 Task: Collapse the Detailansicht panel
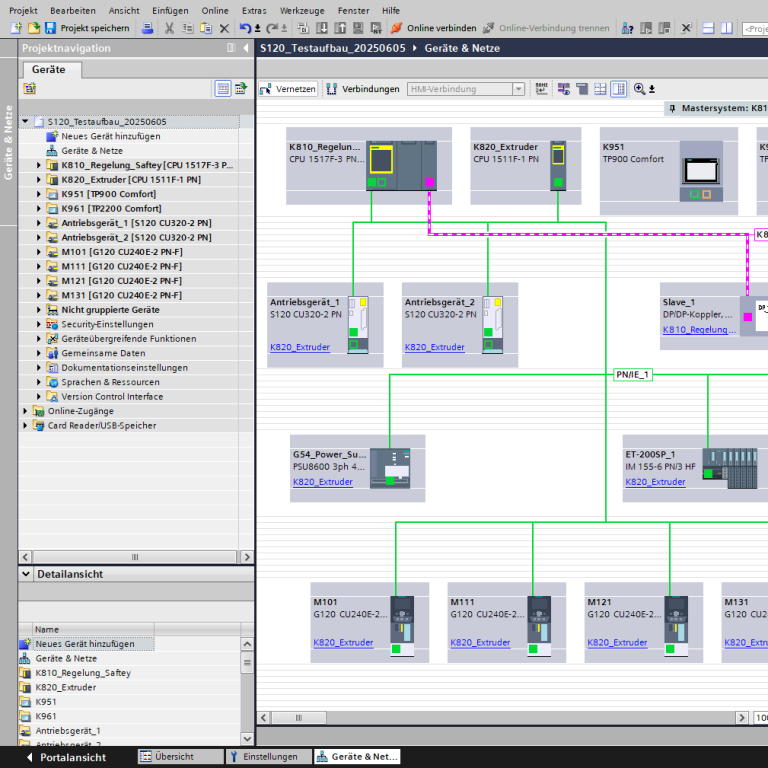pos(26,574)
